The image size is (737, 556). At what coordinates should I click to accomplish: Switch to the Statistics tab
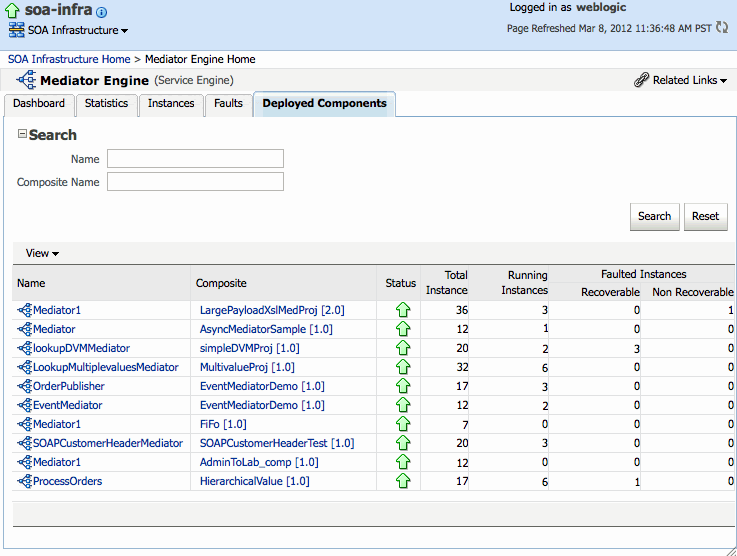click(106, 103)
